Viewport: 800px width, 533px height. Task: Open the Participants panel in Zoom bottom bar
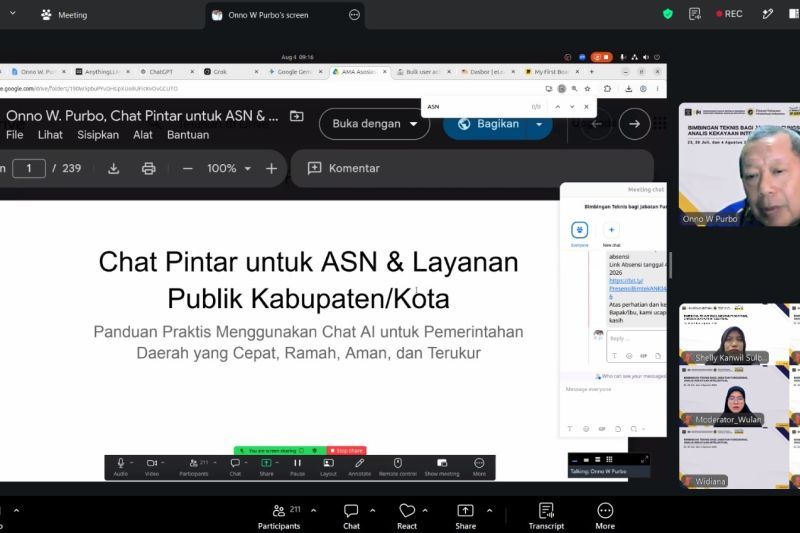point(279,517)
